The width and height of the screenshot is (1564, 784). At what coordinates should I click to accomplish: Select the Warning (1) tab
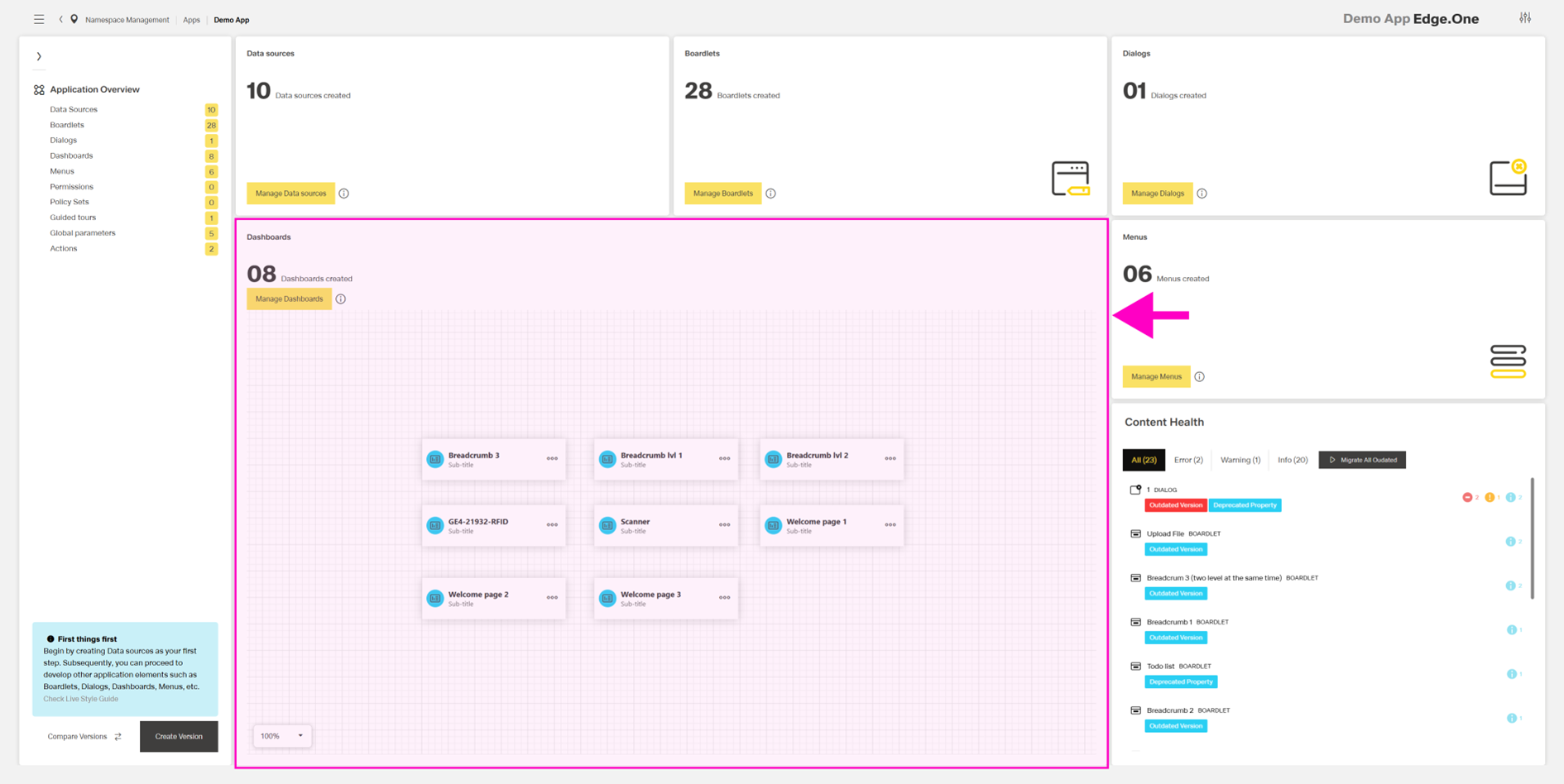pos(1240,460)
